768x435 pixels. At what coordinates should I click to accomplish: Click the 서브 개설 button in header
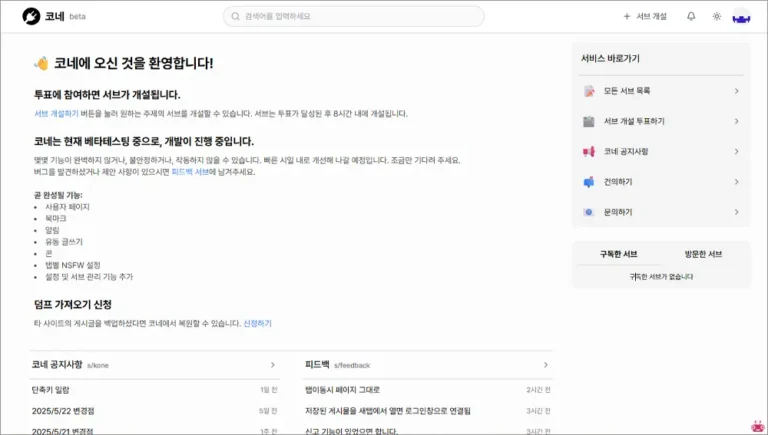[x=645, y=16]
